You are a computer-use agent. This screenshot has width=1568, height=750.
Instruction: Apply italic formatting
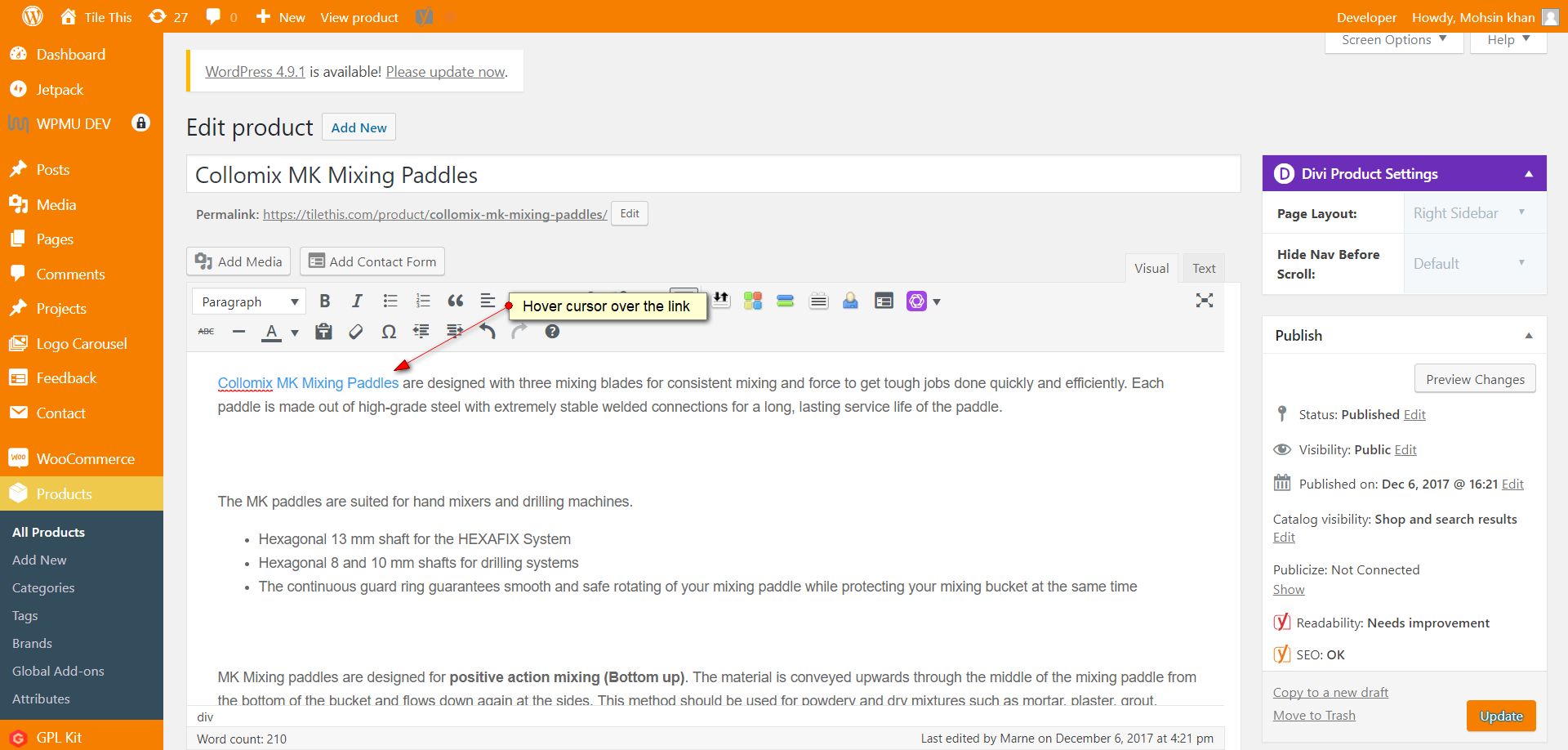[357, 301]
